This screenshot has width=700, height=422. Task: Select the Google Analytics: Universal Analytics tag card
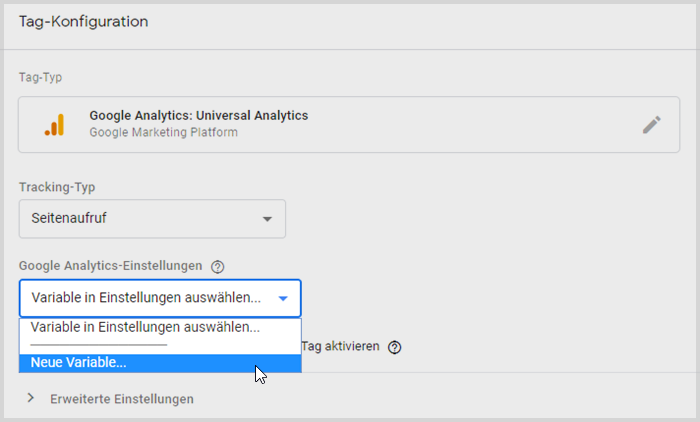tap(349, 125)
